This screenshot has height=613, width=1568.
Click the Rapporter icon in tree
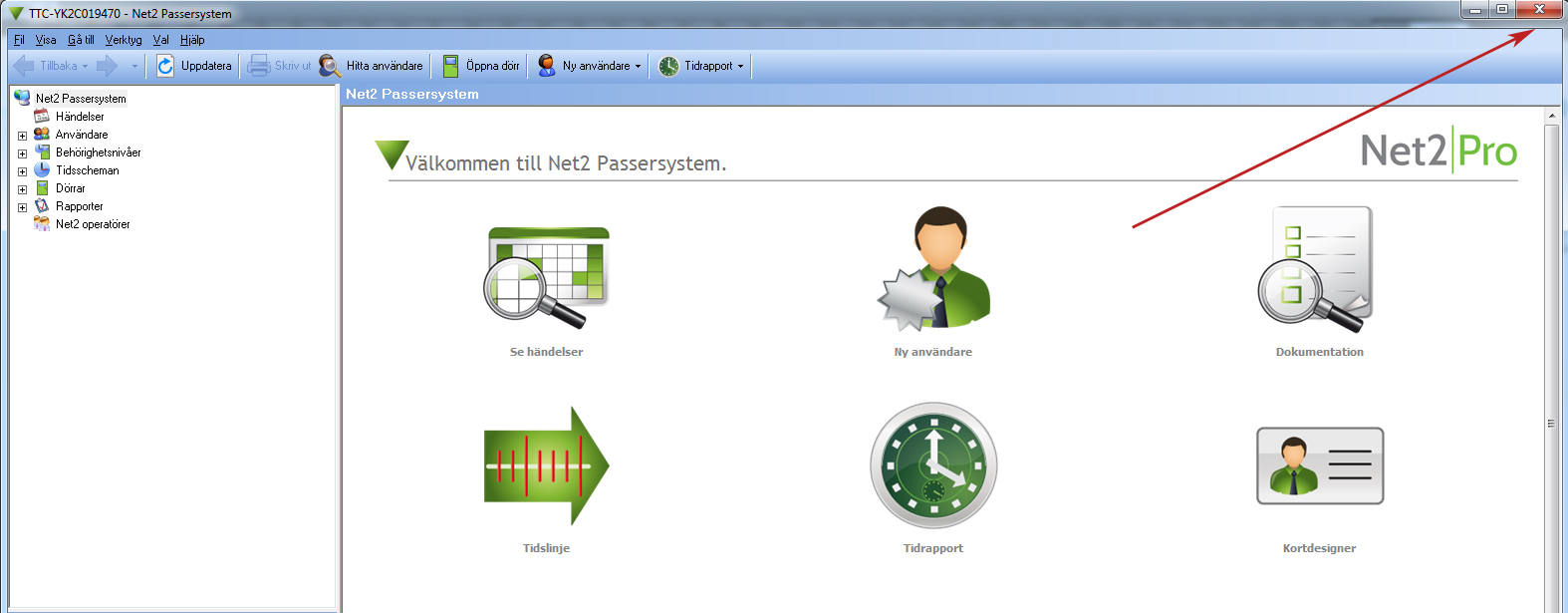42,205
